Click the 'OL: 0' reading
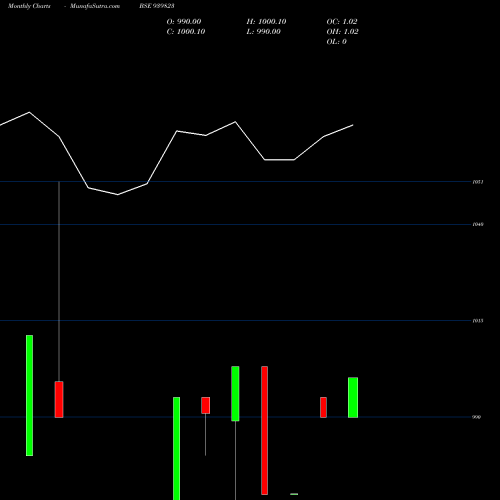This screenshot has width=500, height=500. (x=336, y=42)
